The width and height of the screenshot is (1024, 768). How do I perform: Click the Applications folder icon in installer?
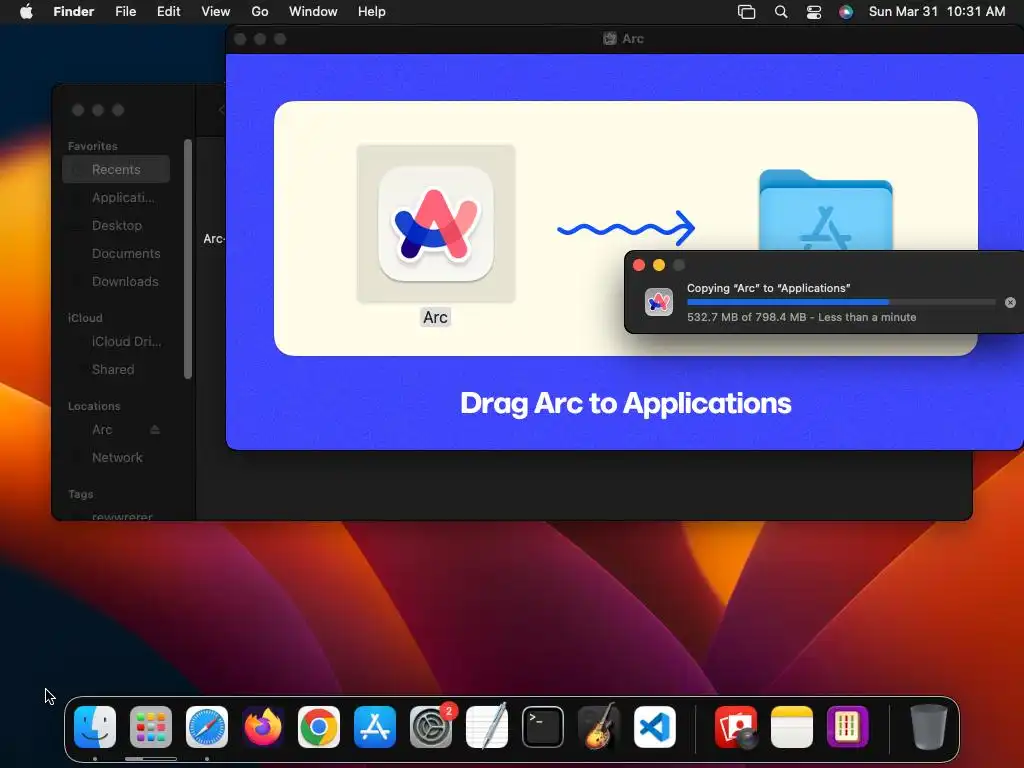[x=825, y=210]
